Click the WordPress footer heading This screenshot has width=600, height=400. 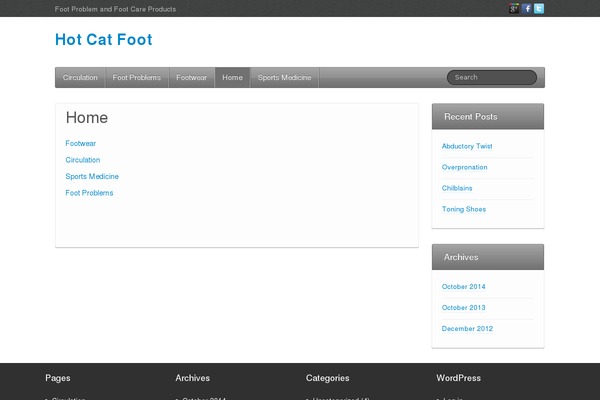(x=458, y=378)
